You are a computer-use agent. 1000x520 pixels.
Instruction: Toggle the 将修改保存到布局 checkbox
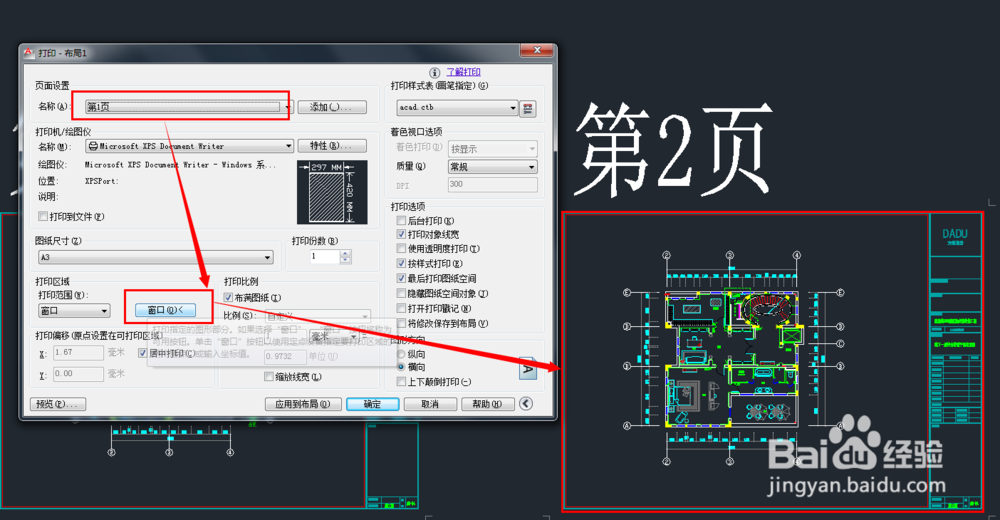coord(401,324)
